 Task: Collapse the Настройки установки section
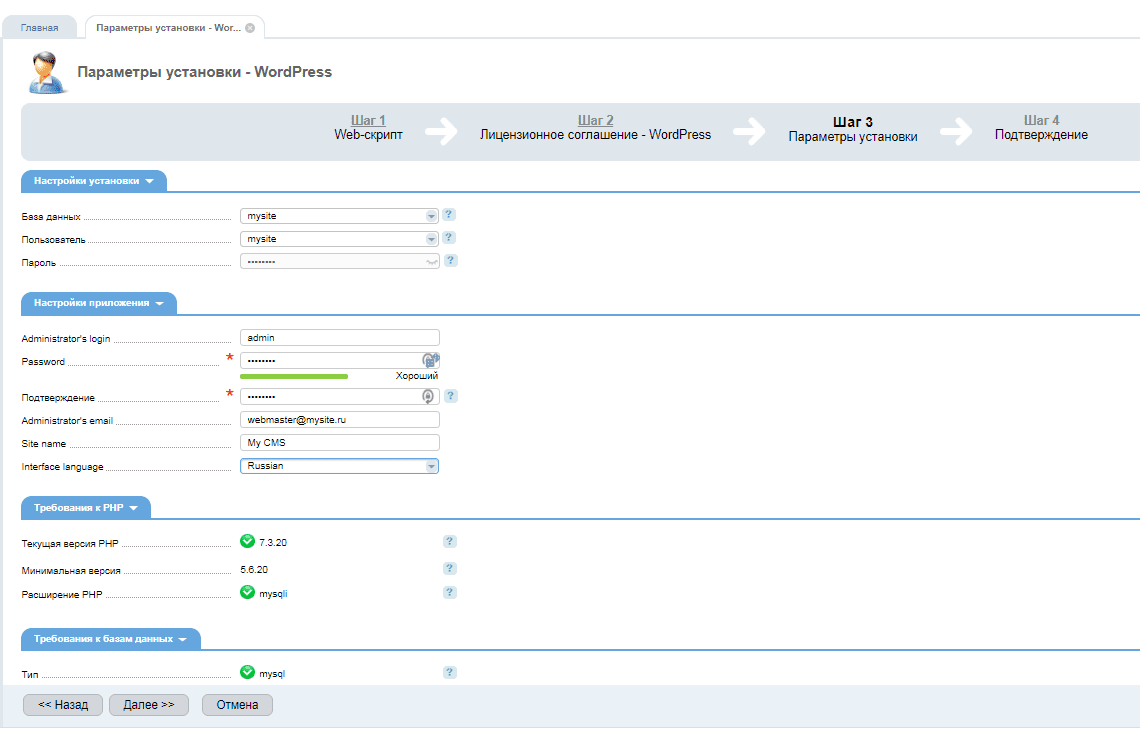(94, 181)
